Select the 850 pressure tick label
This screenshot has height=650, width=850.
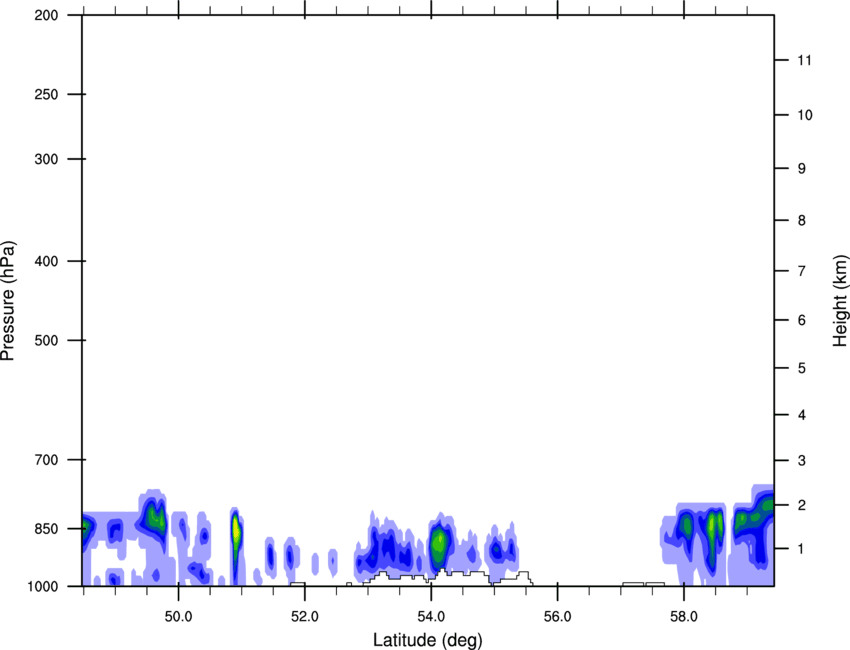(x=46, y=529)
